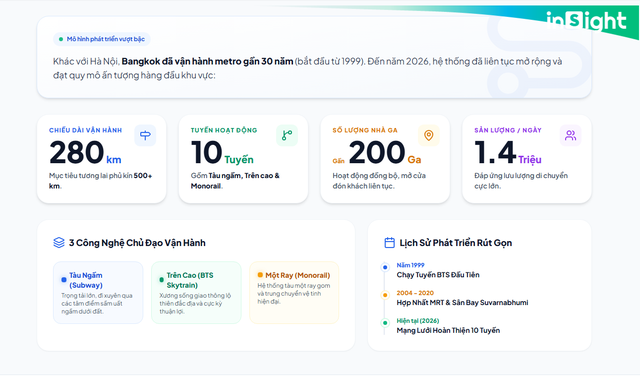Click Hợp Nhất MRT & Sân Bay Suvarnabhumi text
Viewport: 640px width, 376px height.
point(462,303)
